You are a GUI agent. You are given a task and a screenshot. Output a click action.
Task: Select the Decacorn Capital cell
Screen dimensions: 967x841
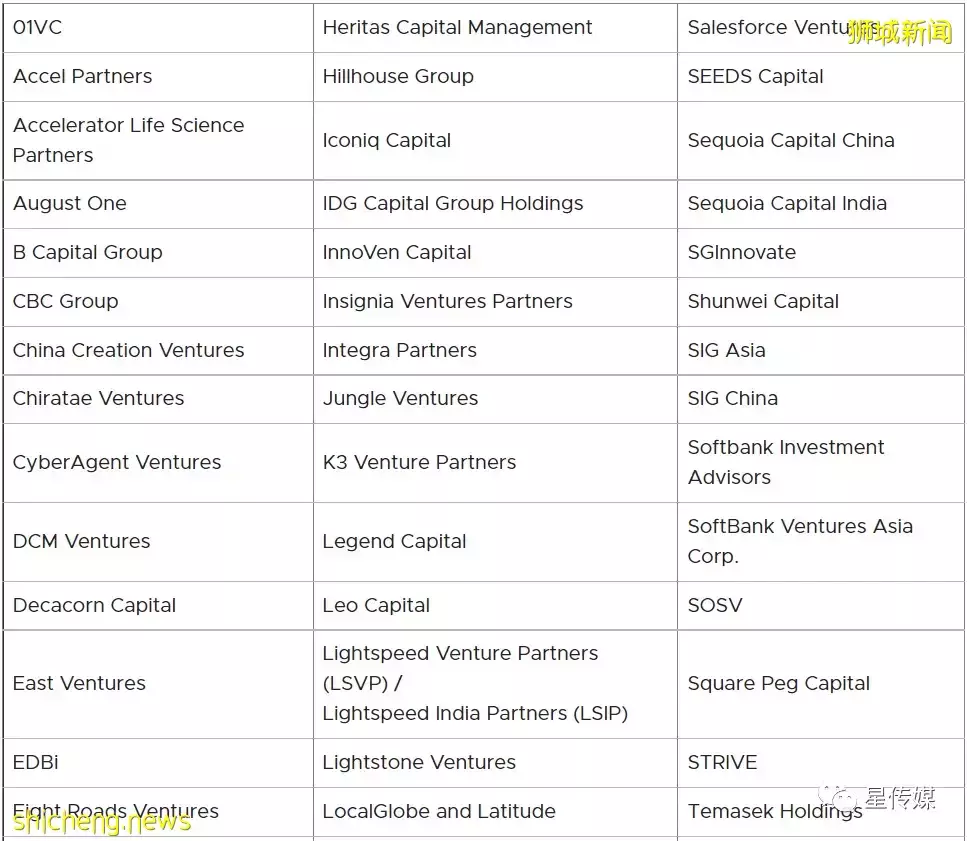94,606
